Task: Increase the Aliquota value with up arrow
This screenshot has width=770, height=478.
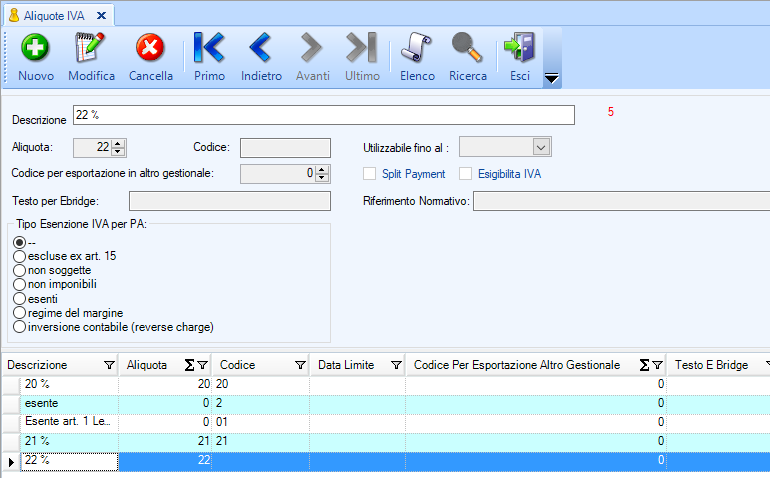Action: 119,143
